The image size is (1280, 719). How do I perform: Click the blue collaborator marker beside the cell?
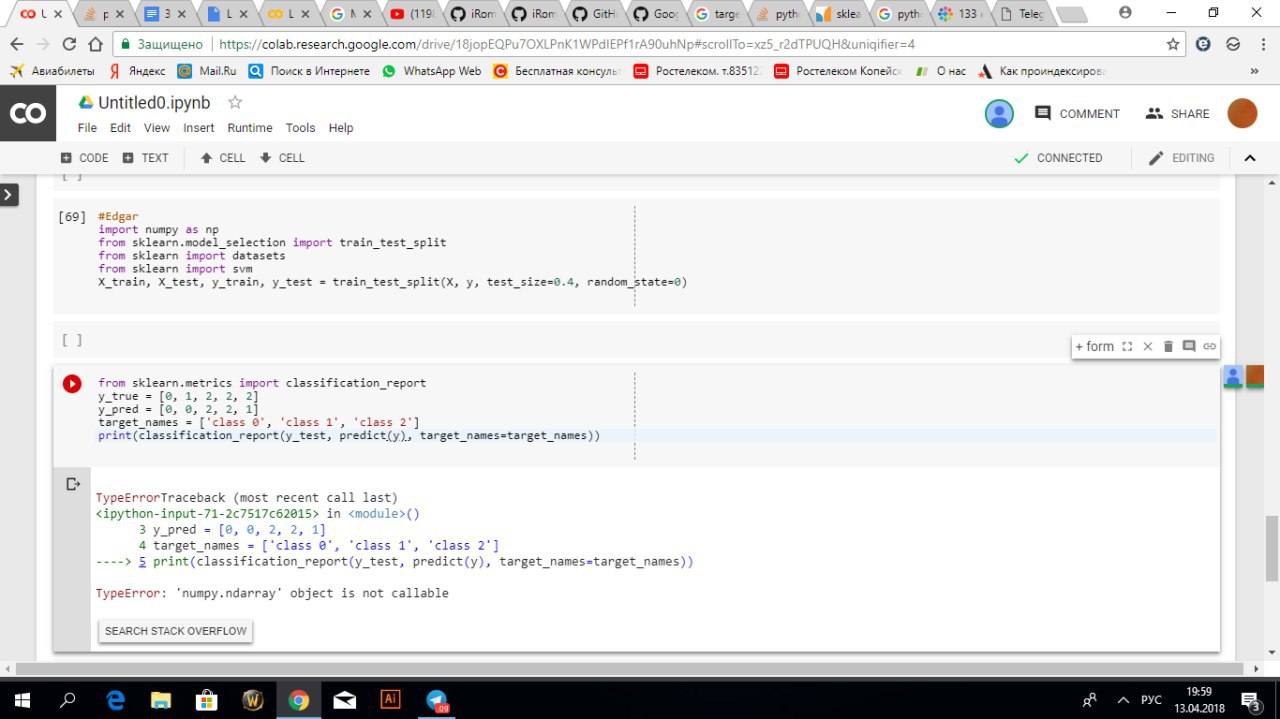[1233, 376]
